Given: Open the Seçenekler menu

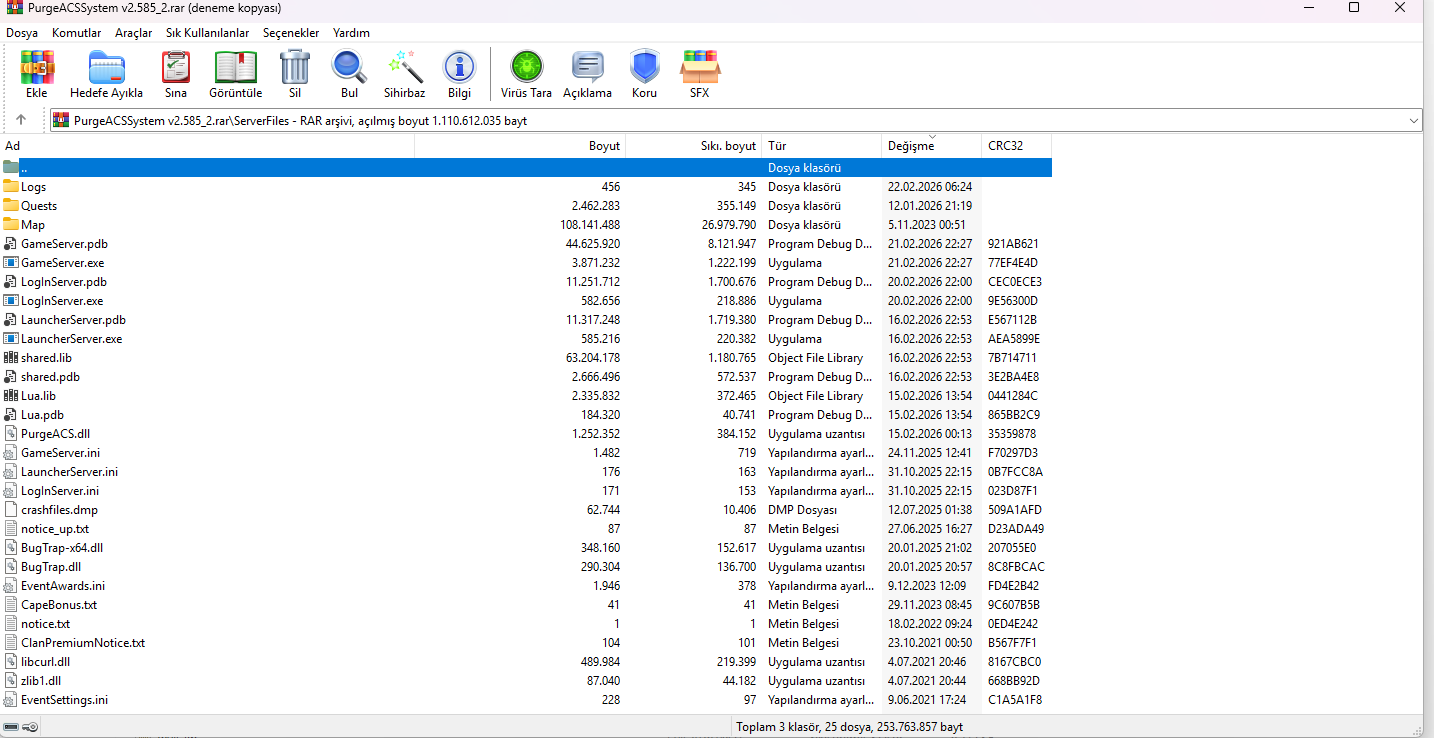Looking at the screenshot, I should click(291, 33).
